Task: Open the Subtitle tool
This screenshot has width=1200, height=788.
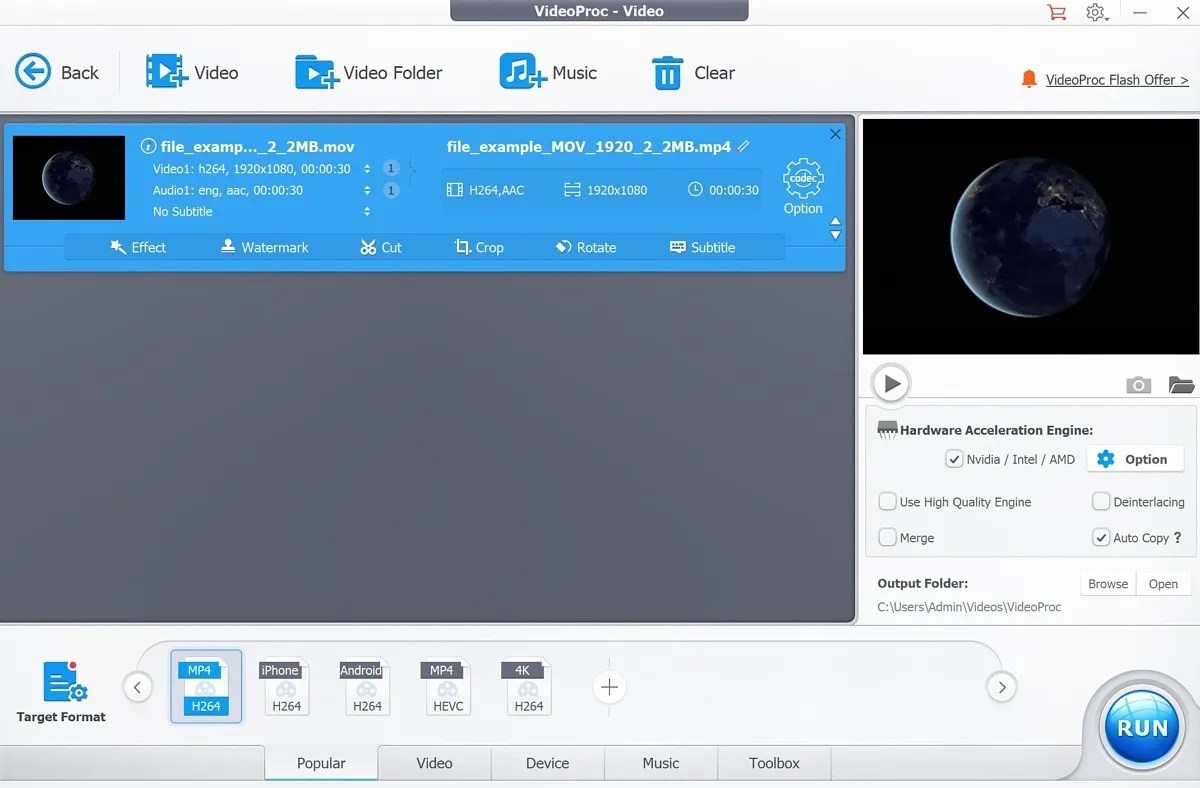Action: coord(702,247)
